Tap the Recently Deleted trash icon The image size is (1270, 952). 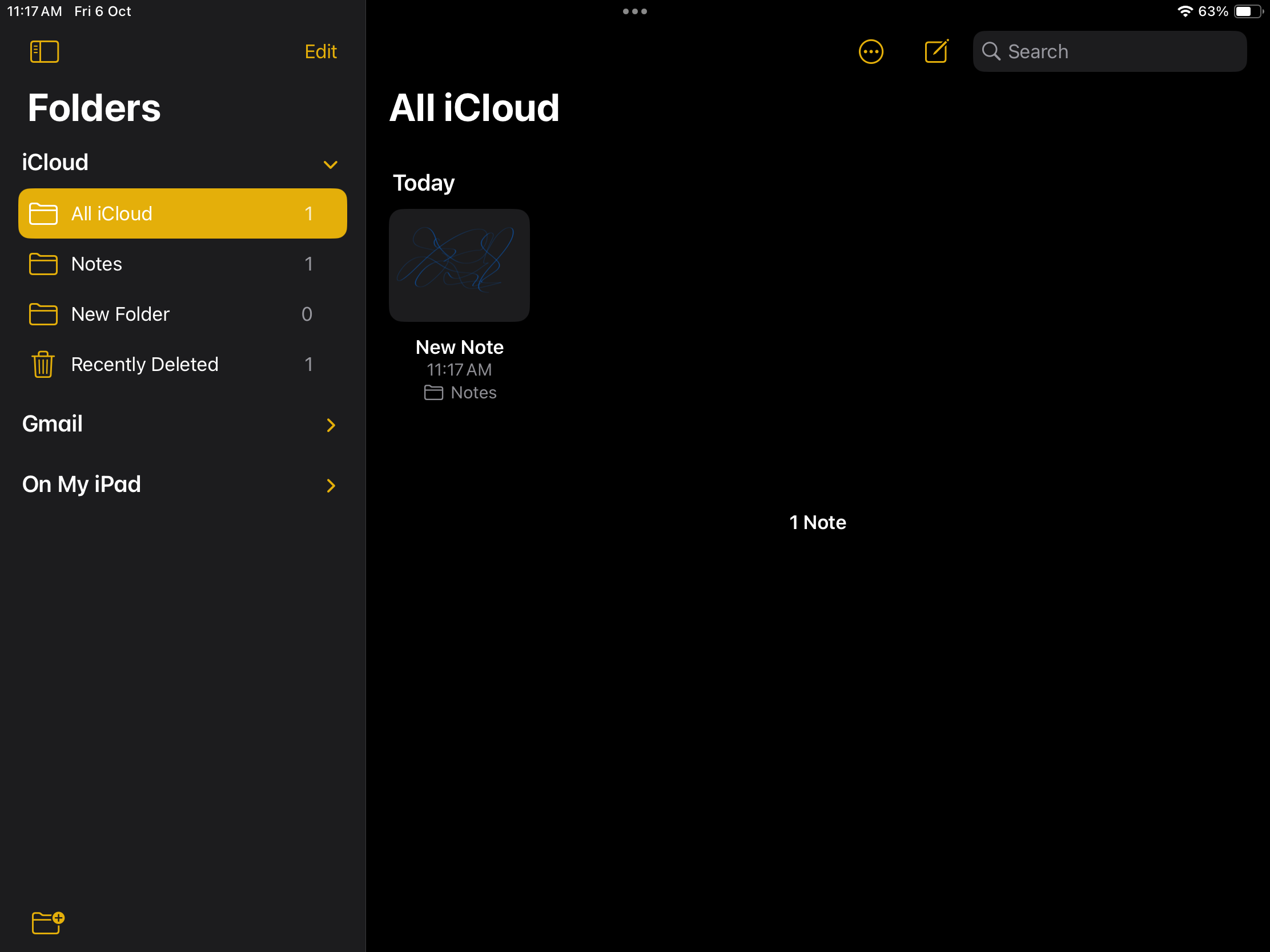coord(43,364)
